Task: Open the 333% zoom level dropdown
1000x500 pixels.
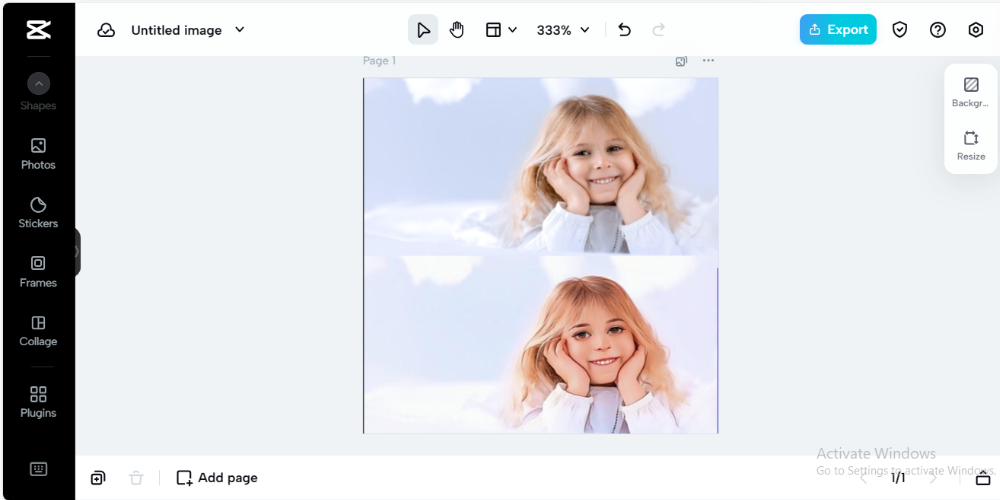Action: tap(562, 30)
